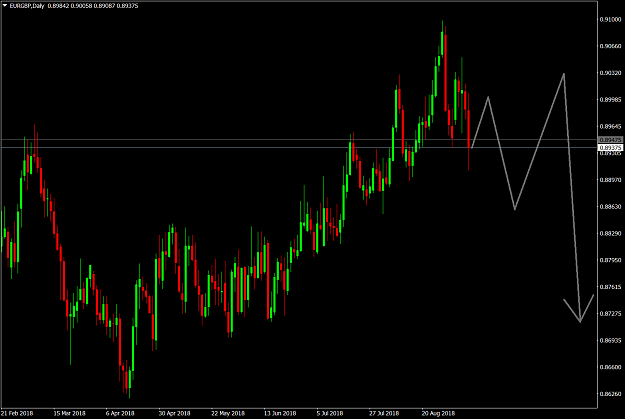The width and height of the screenshot is (625, 419).
Task: Click the 0.88630 price axis label
Action: [611, 207]
